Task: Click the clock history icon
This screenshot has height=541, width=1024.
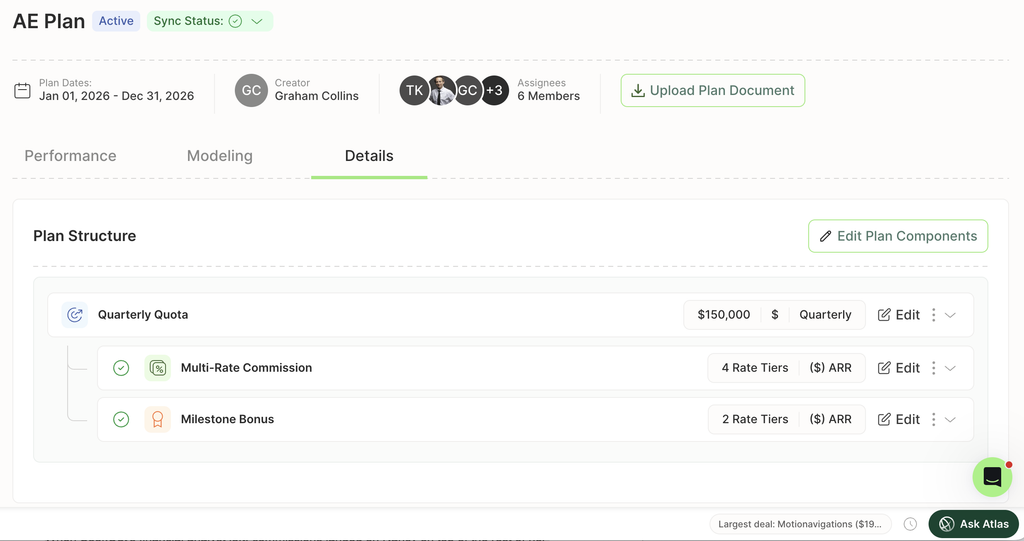Action: click(x=910, y=524)
